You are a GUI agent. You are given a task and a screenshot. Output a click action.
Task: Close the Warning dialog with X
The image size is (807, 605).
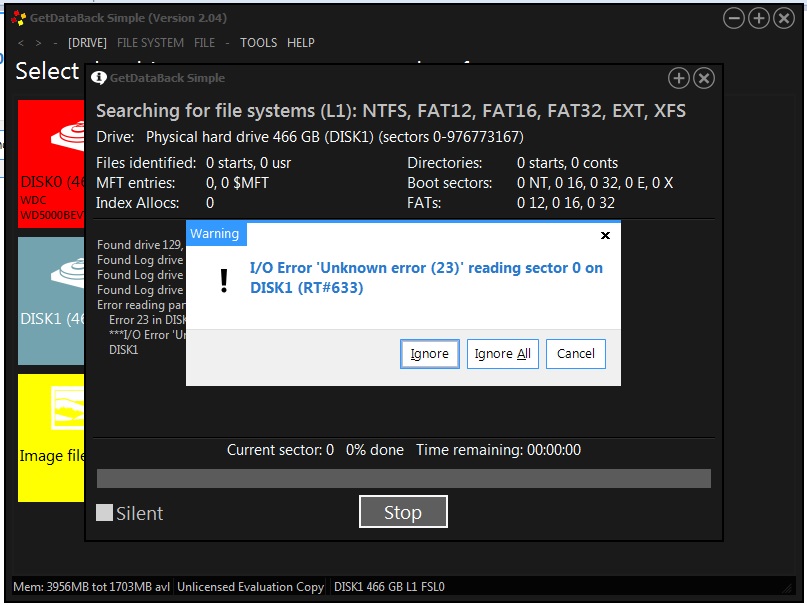point(605,235)
